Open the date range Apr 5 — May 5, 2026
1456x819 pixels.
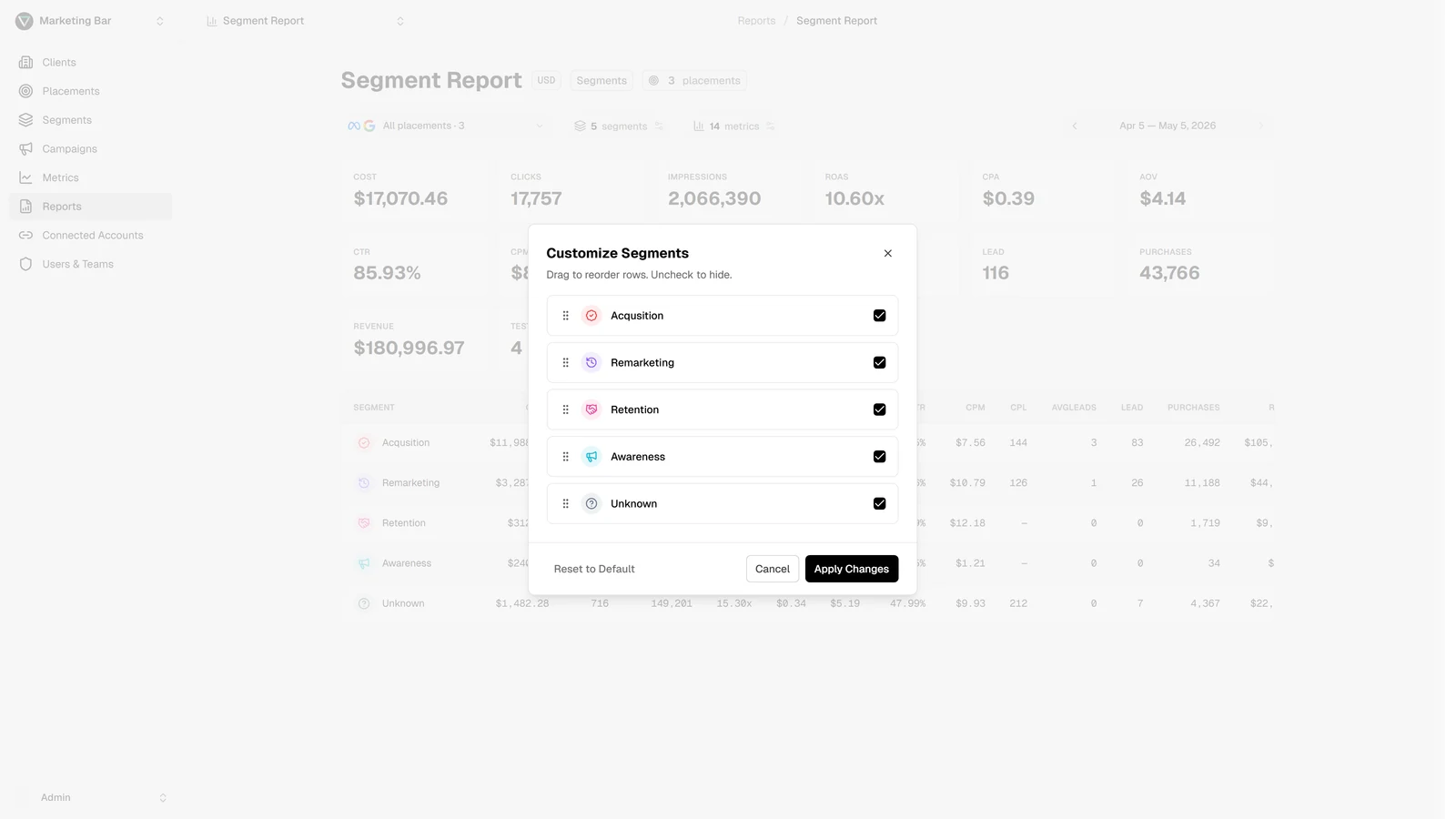(1168, 126)
